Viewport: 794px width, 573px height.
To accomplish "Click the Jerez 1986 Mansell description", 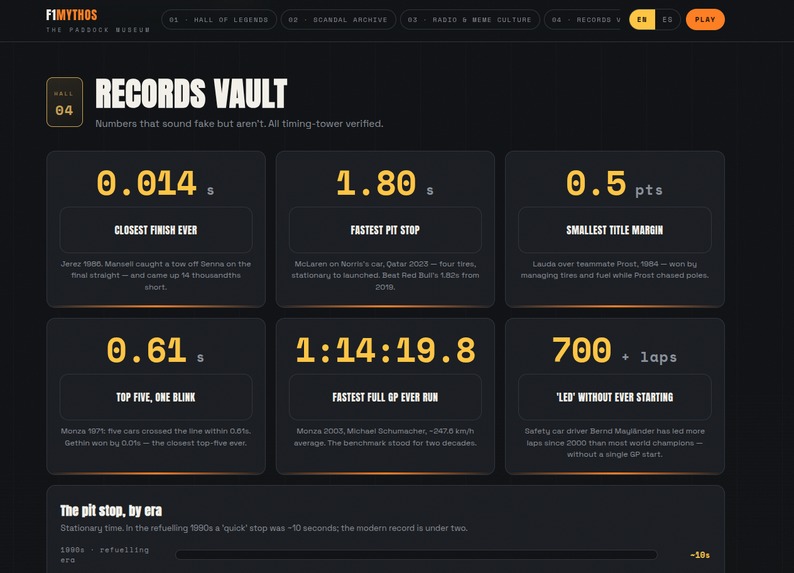I will coord(156,275).
